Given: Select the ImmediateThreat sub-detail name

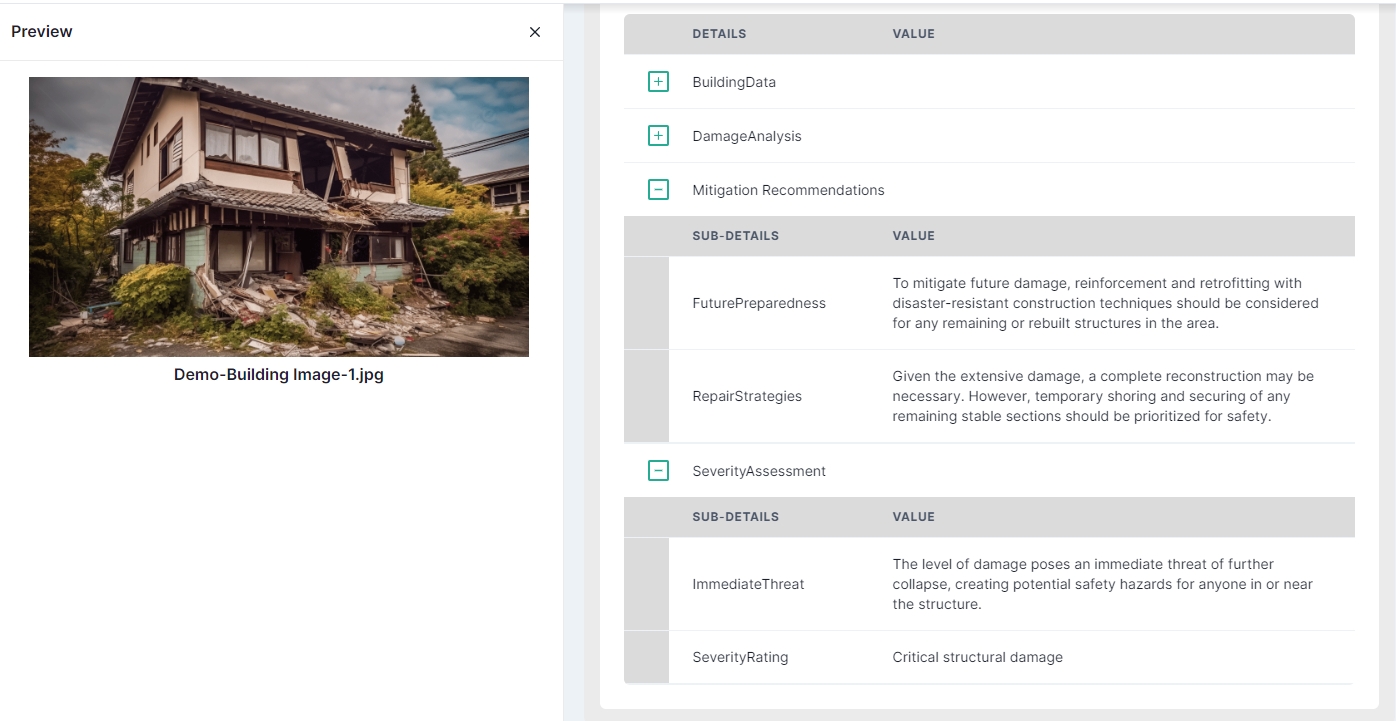Looking at the screenshot, I should point(748,584).
